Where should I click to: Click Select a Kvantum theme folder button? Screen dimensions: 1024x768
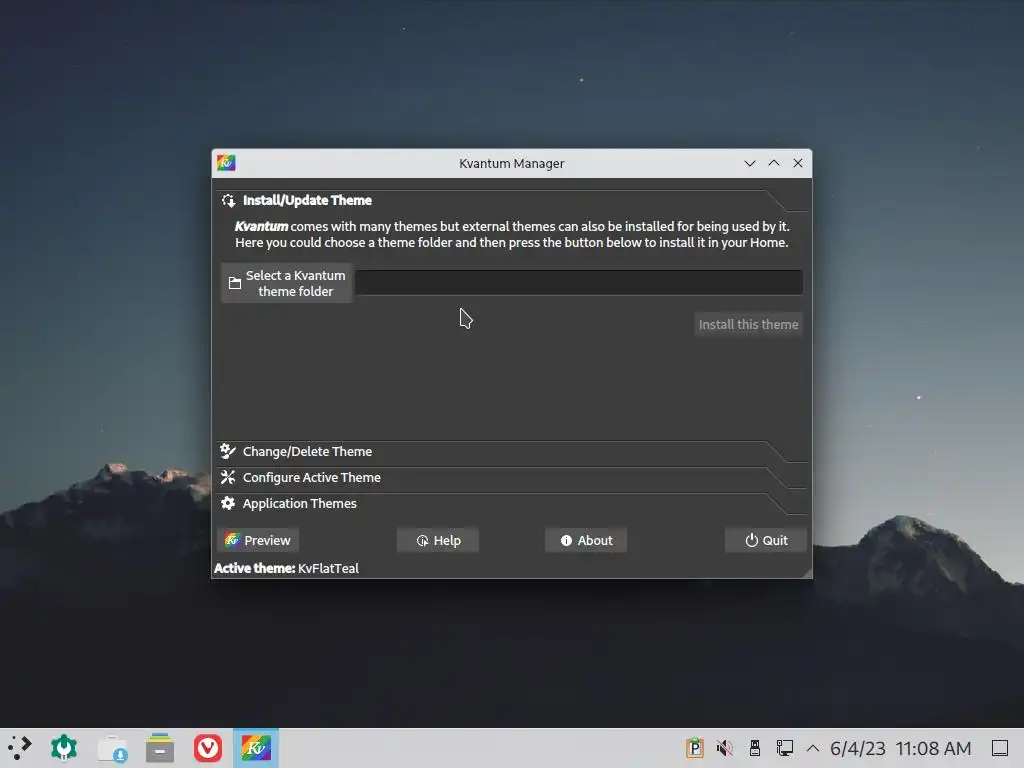tap(287, 283)
